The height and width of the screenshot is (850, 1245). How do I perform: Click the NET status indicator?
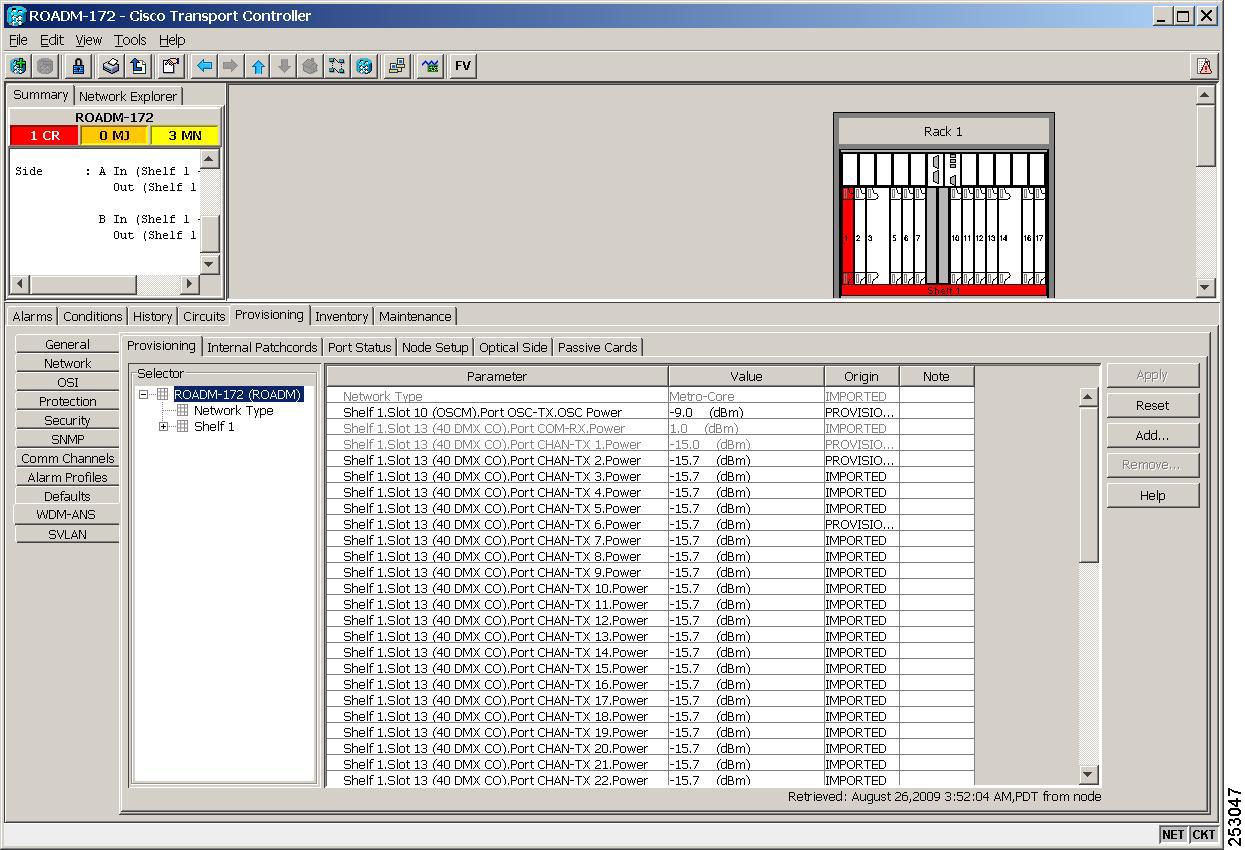click(1173, 834)
